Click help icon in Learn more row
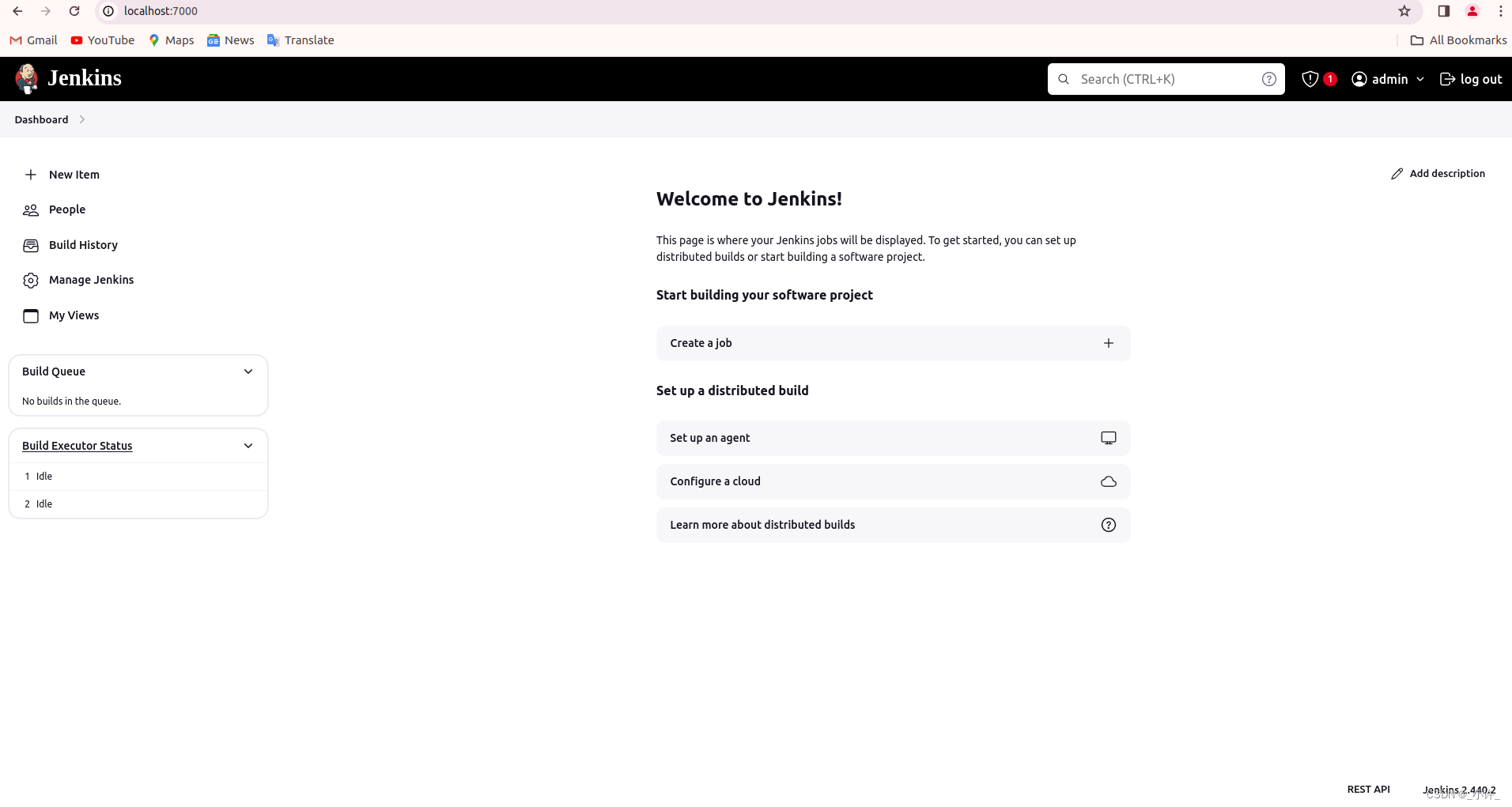This screenshot has height=807, width=1512. click(x=1109, y=525)
